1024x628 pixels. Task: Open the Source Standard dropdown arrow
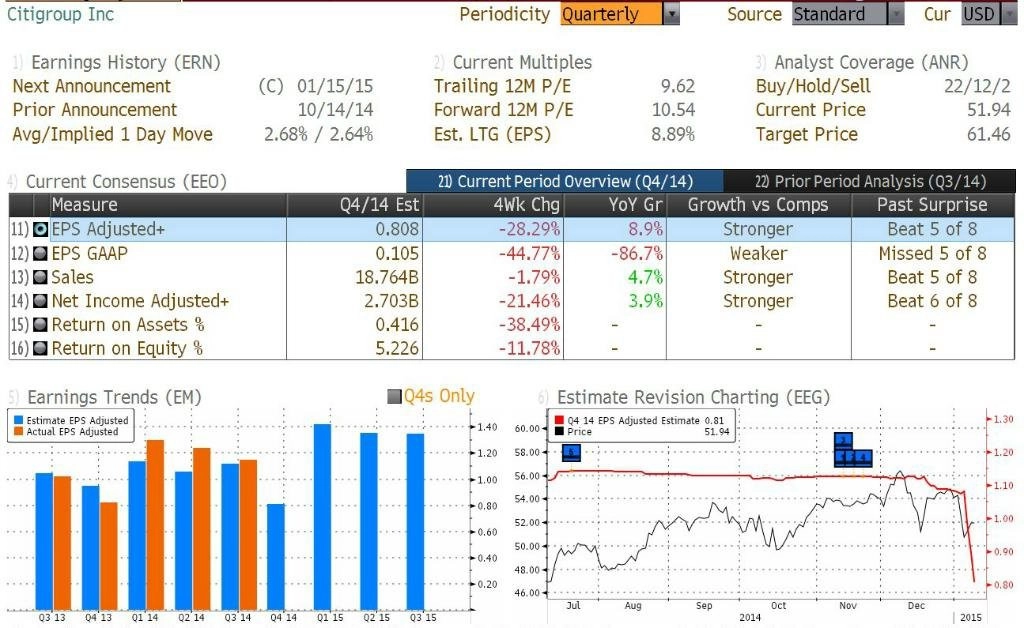(896, 14)
